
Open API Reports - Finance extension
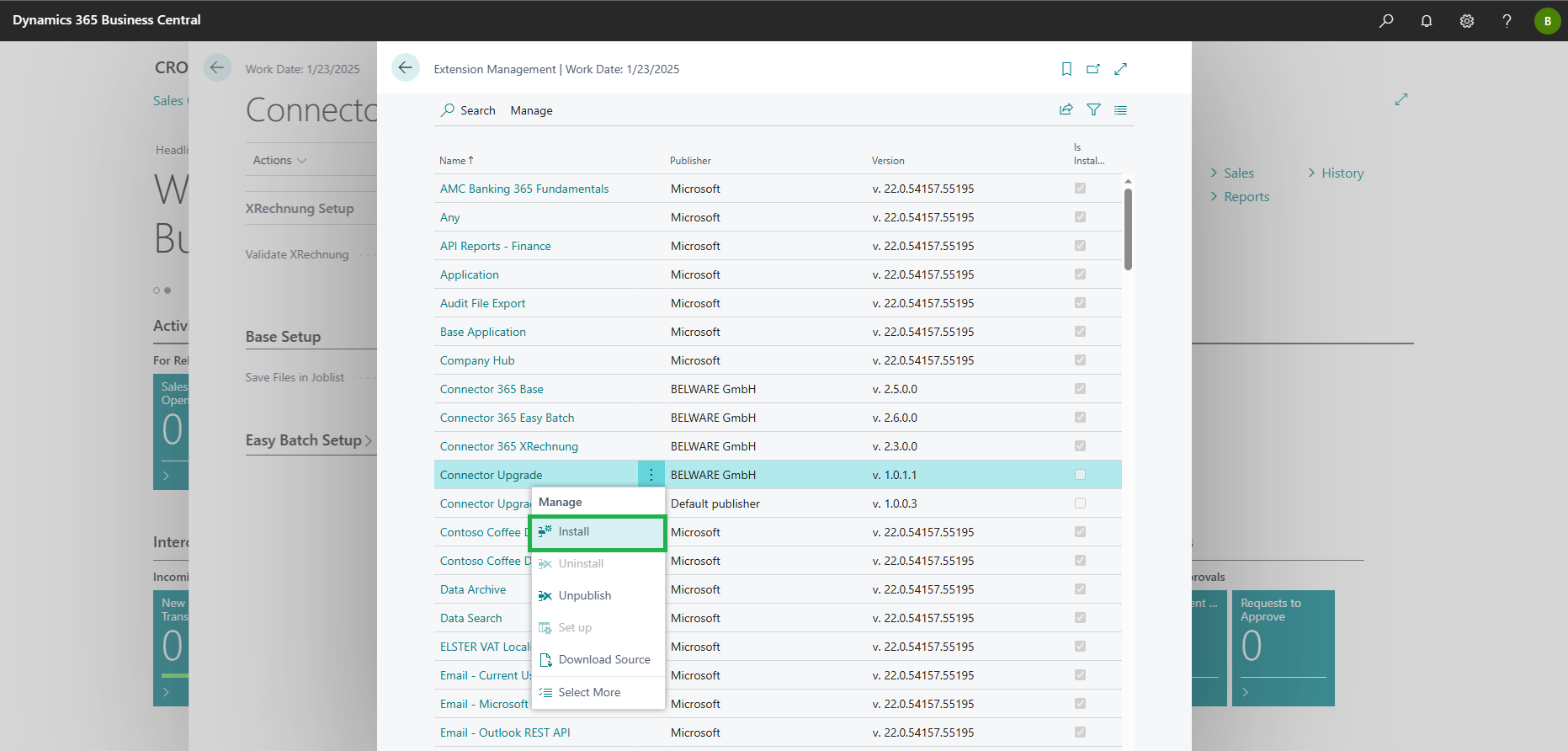496,247
